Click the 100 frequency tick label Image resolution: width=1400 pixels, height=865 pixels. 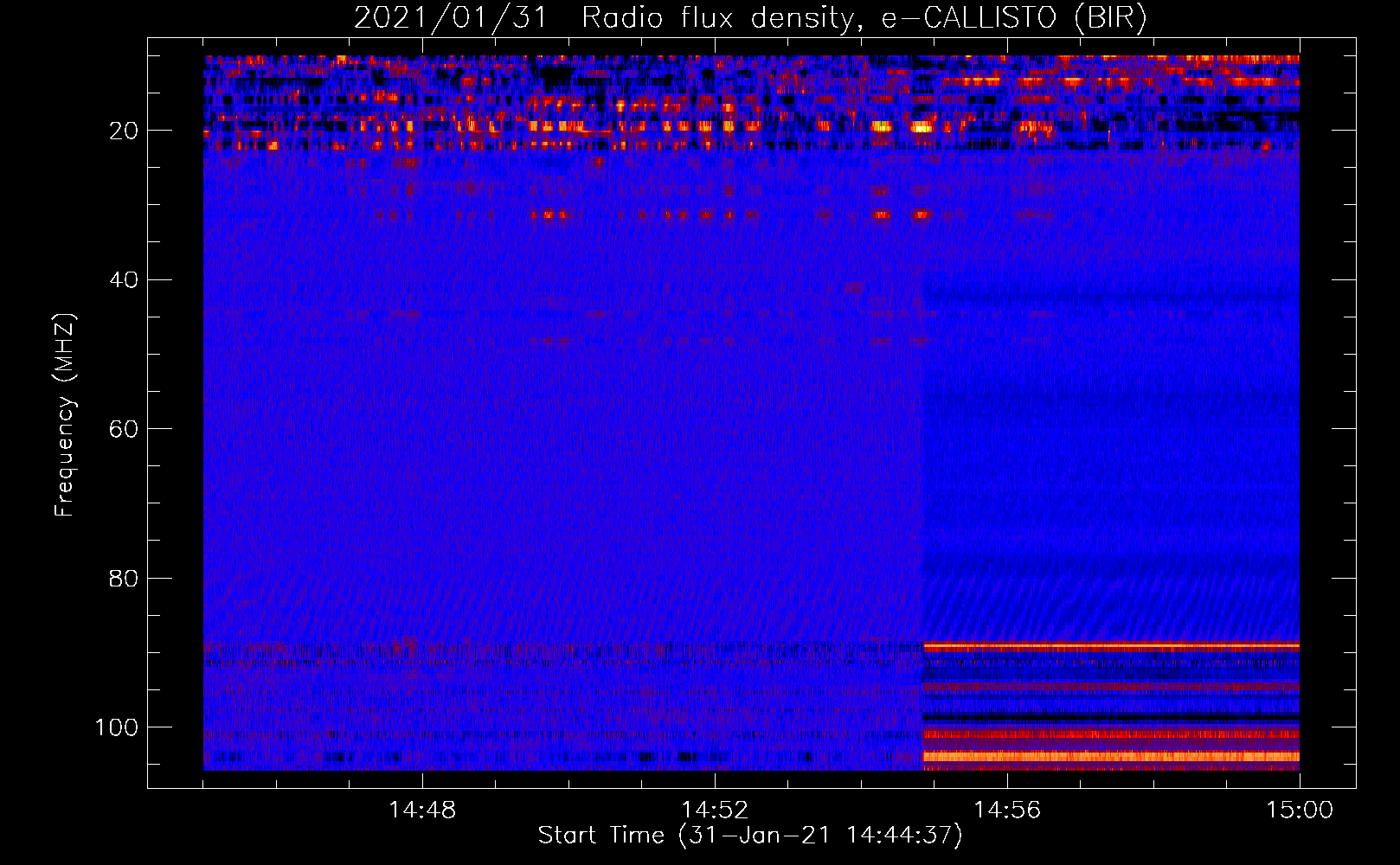point(117,727)
